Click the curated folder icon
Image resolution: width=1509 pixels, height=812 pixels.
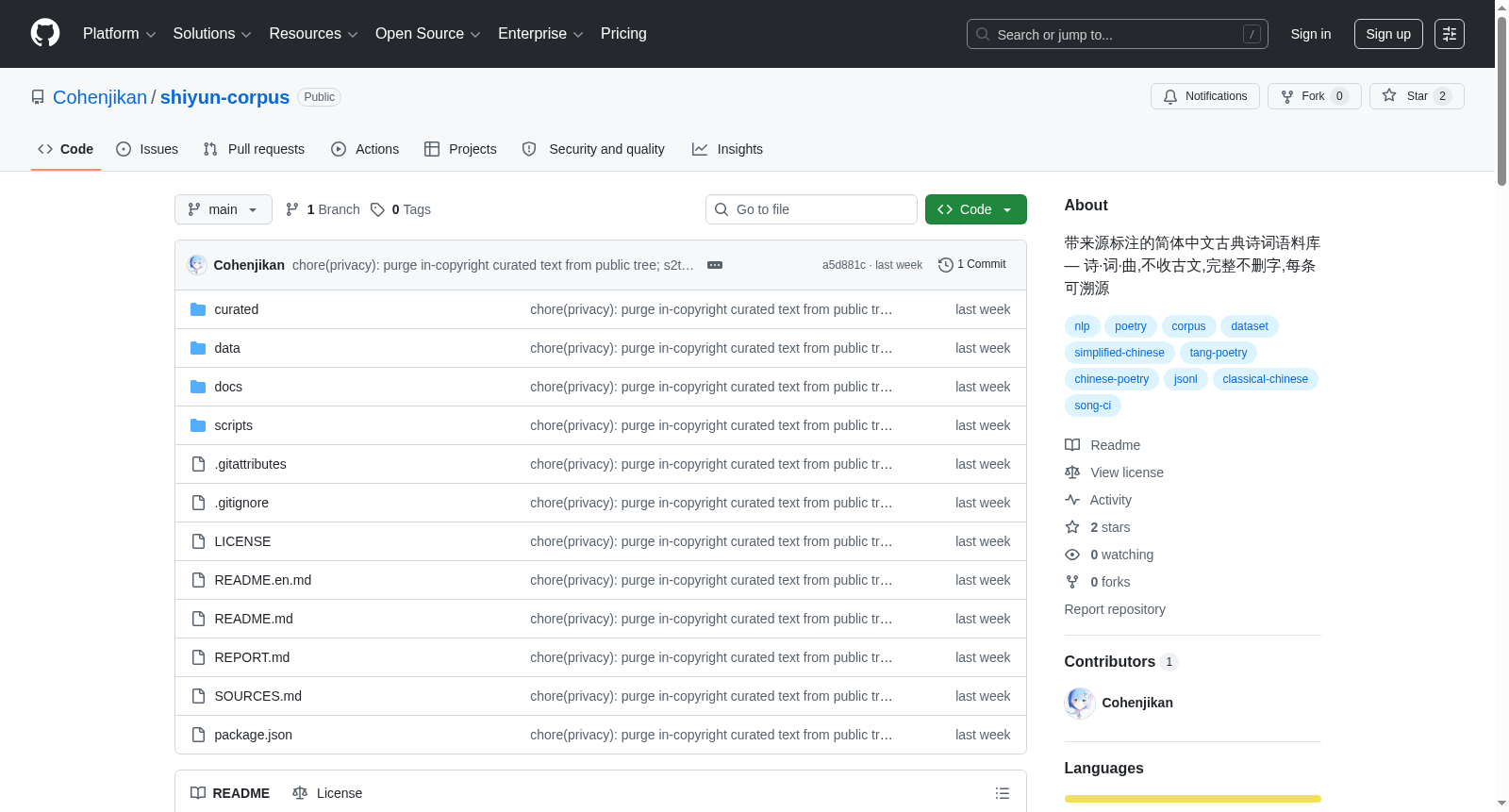coord(198,309)
